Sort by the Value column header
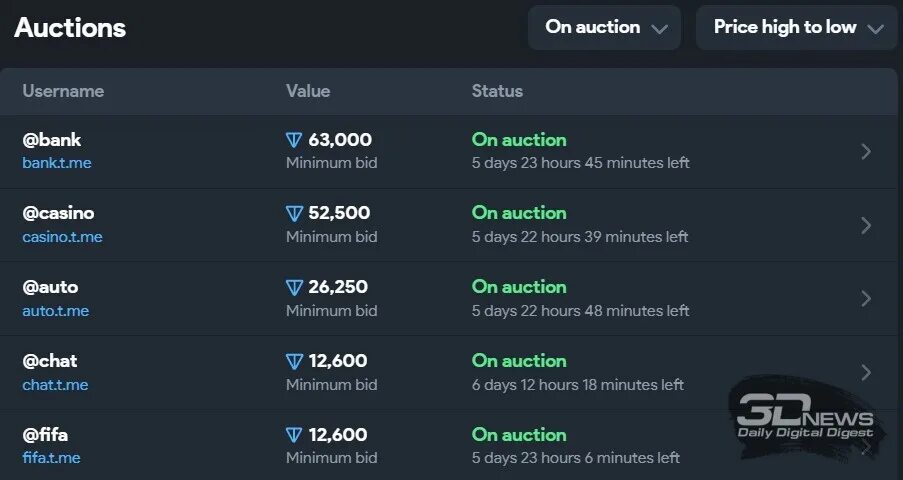 [x=308, y=91]
